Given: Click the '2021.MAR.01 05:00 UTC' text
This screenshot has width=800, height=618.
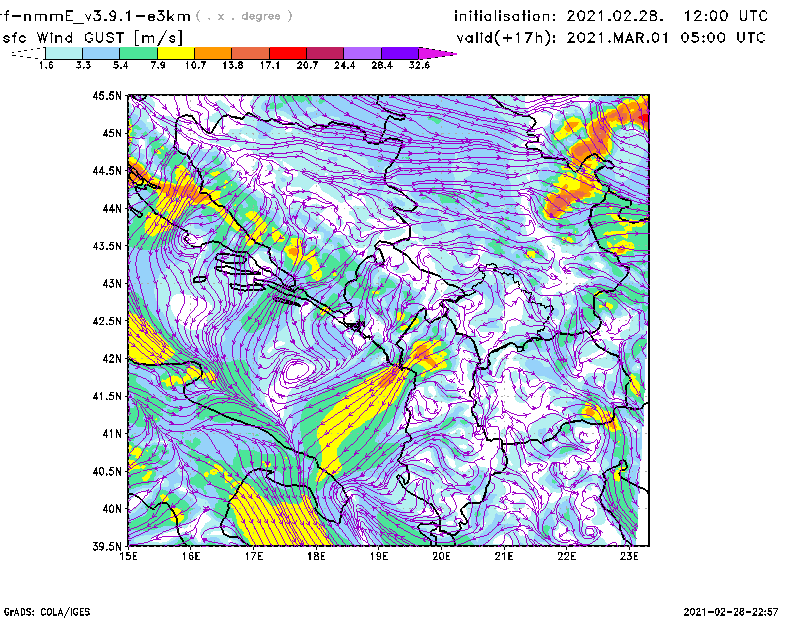Looking at the screenshot, I should (x=666, y=38).
